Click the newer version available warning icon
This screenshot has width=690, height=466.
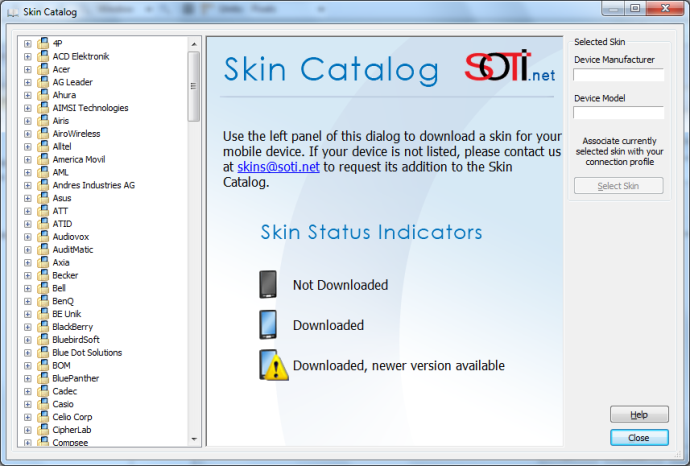274,365
